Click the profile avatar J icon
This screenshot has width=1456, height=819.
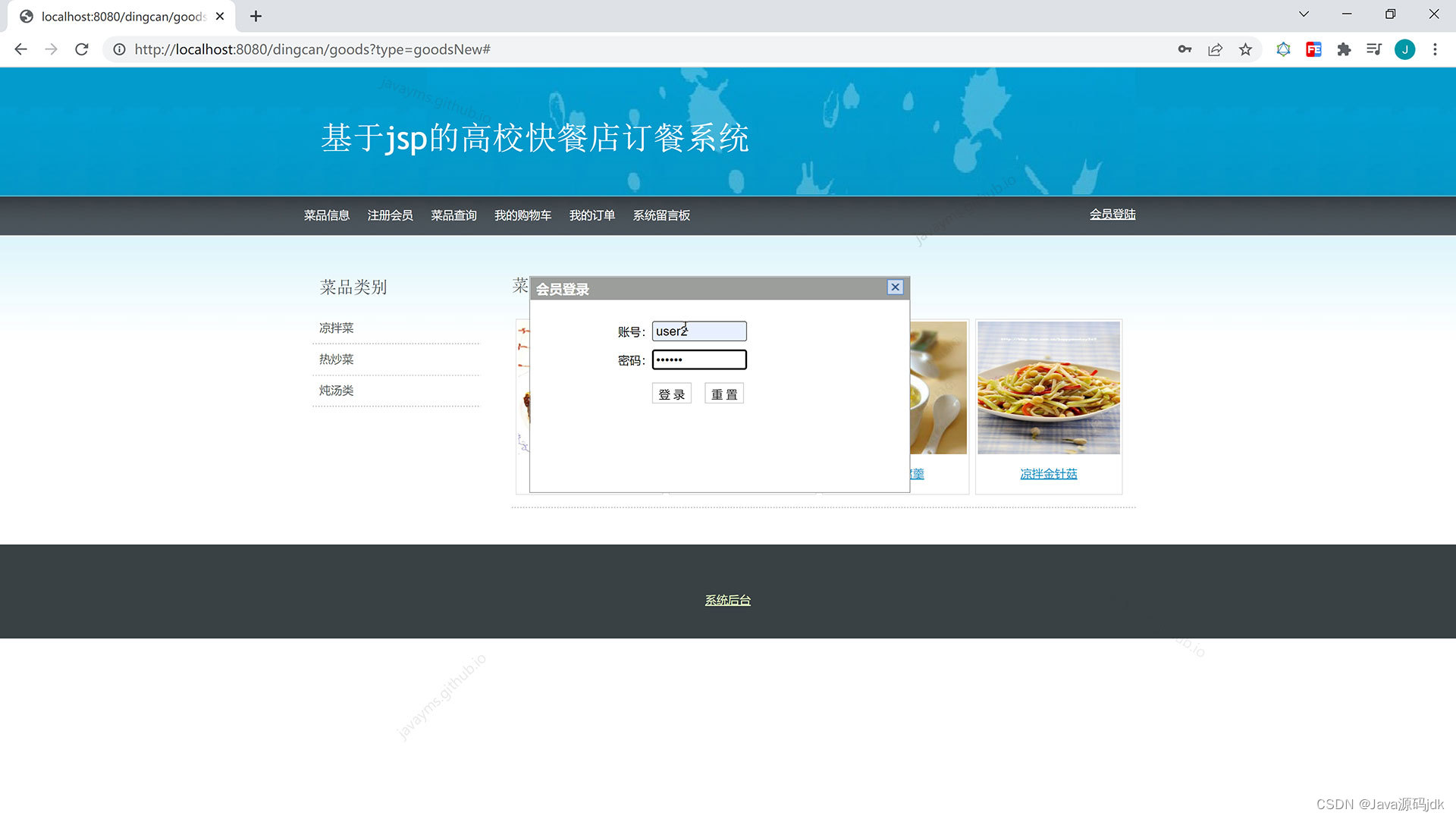click(1404, 49)
